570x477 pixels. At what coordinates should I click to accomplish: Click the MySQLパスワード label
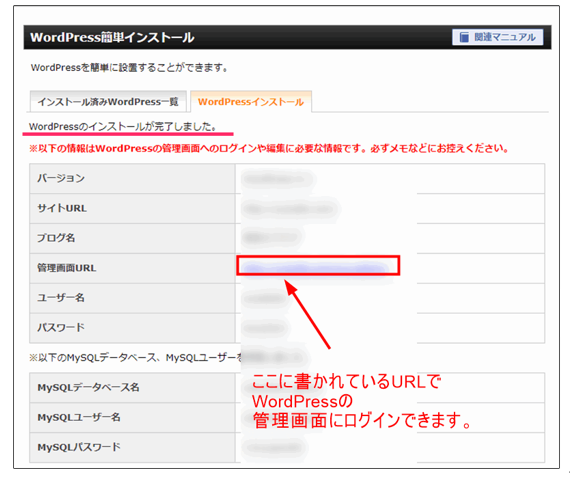[x=79, y=447]
